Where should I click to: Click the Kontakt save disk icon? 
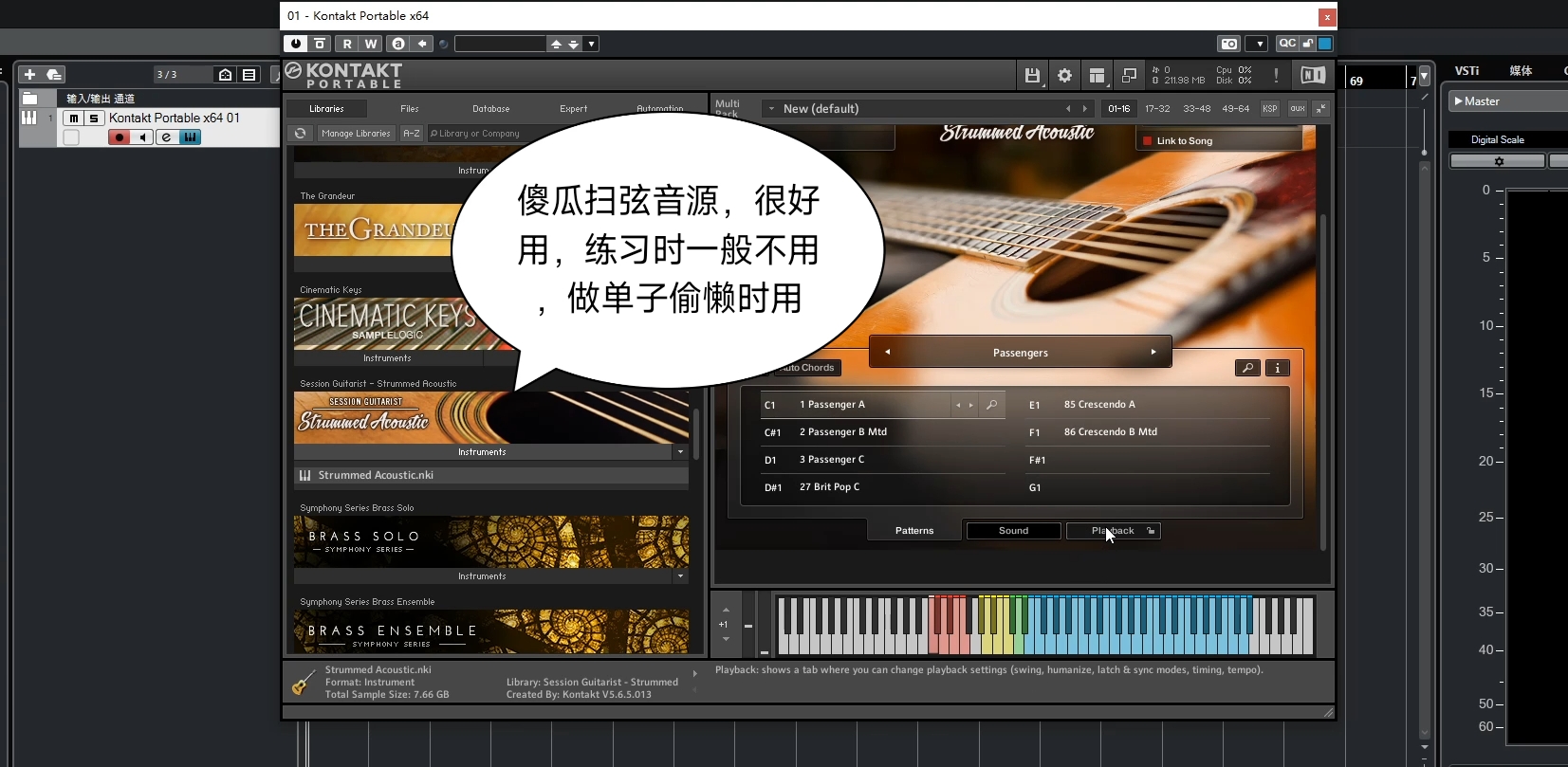tap(1033, 75)
